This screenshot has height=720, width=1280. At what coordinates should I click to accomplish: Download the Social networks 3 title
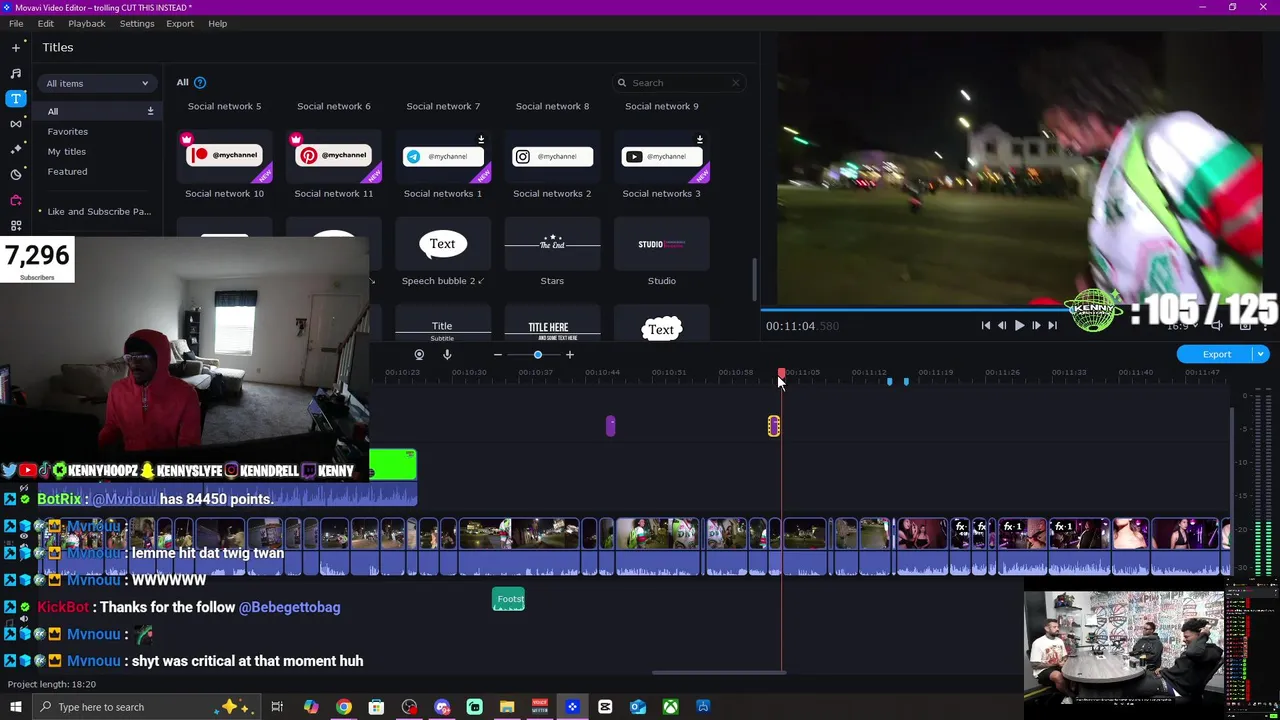coord(699,139)
